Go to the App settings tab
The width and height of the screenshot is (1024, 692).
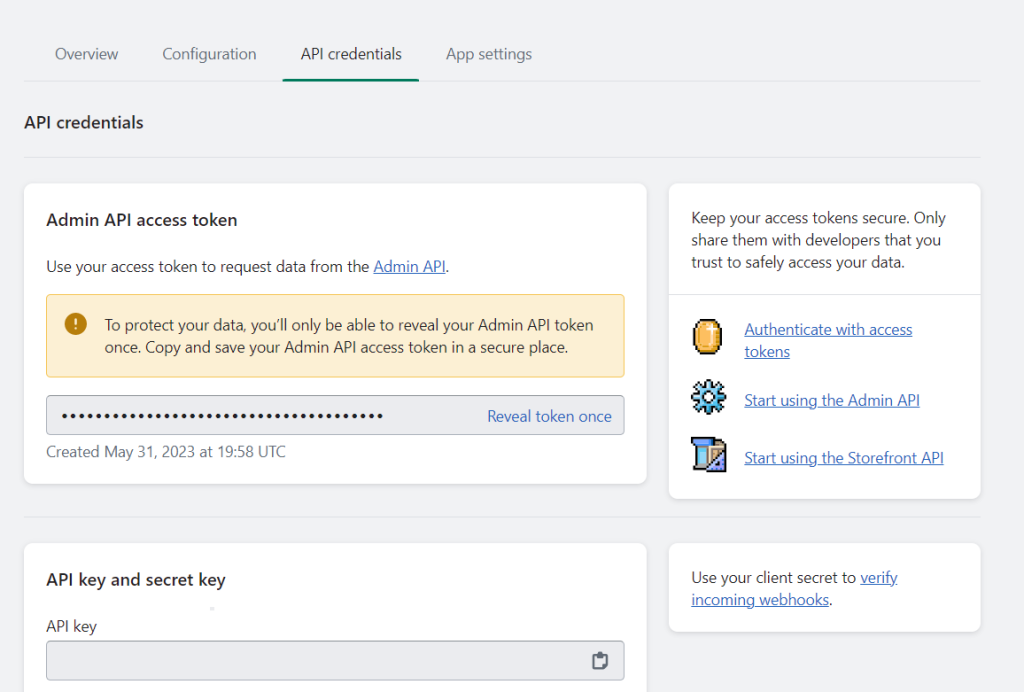(x=488, y=54)
